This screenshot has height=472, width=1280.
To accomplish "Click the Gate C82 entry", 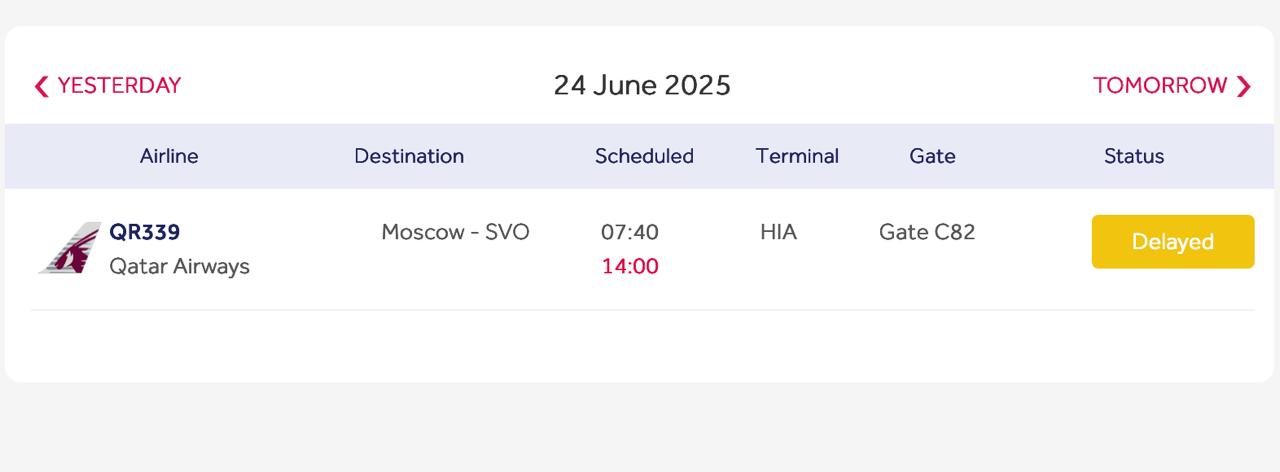I will pyautogui.click(x=927, y=232).
